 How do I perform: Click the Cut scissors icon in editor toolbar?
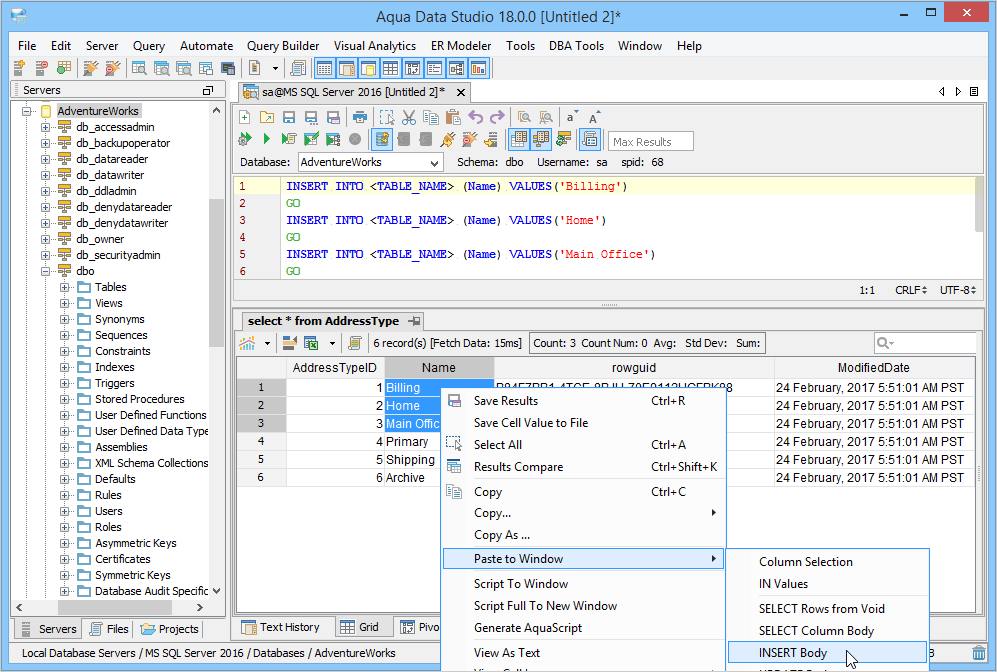tap(408, 117)
